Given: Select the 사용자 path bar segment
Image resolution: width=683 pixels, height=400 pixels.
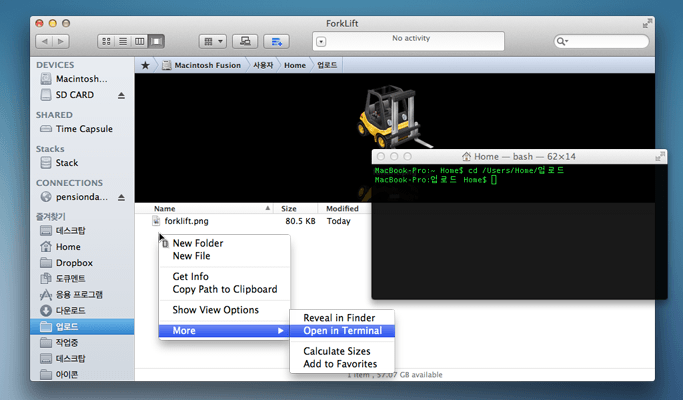Looking at the screenshot, I should (263, 65).
